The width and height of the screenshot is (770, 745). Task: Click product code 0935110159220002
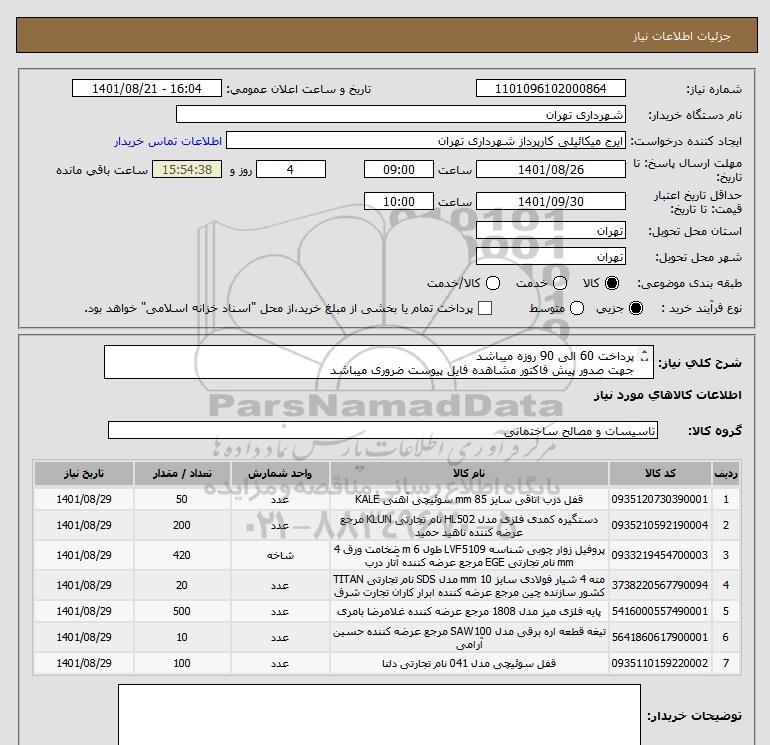pyautogui.click(x=660, y=663)
